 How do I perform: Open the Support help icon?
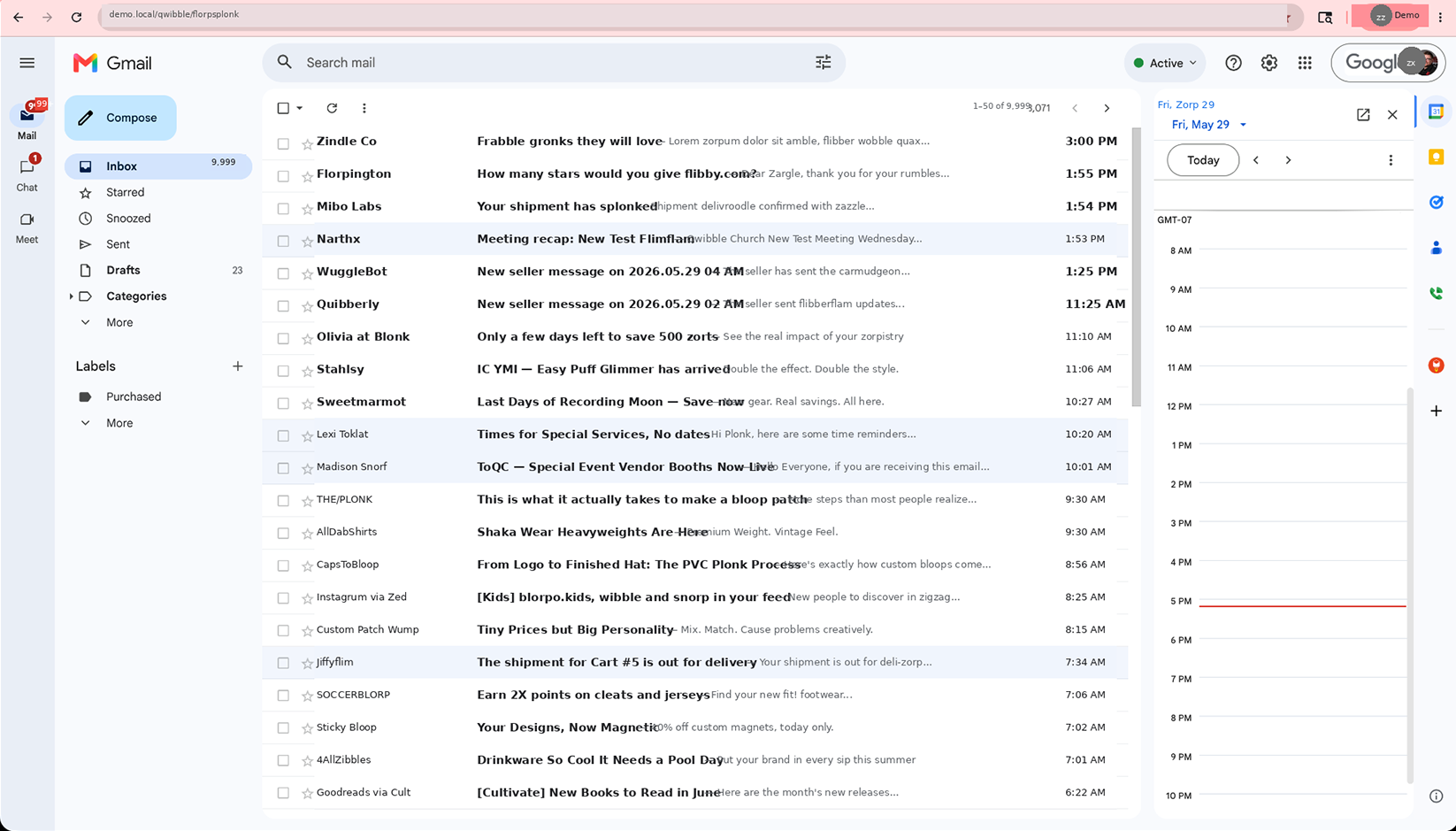[x=1233, y=63]
